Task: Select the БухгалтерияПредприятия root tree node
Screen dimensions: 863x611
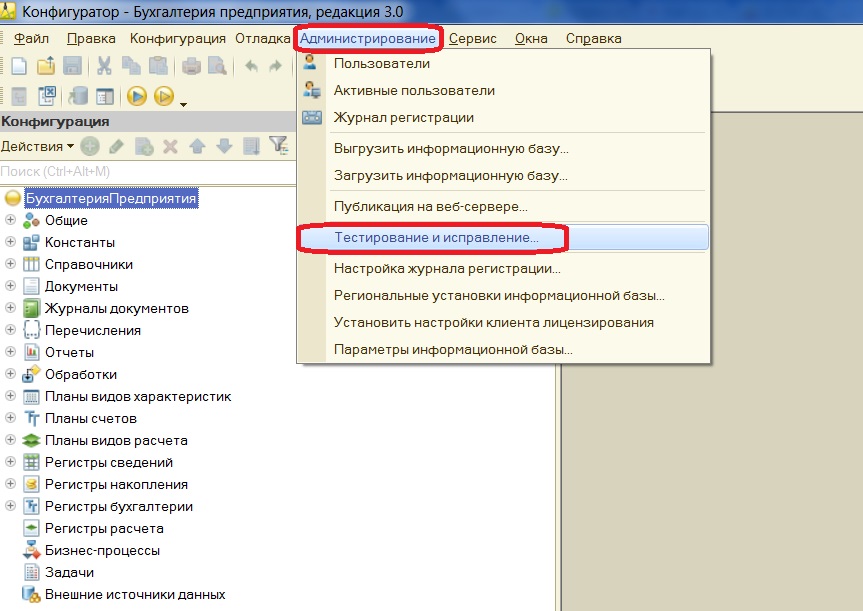Action: point(111,198)
